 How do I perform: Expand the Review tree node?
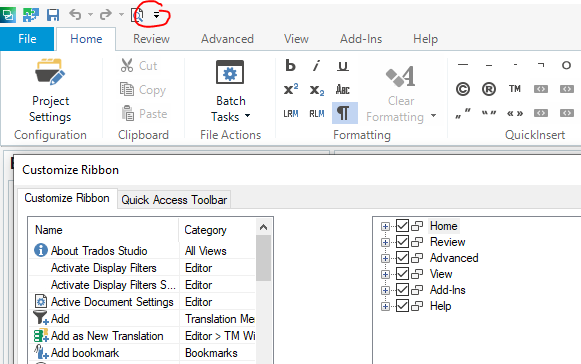pyautogui.click(x=385, y=242)
